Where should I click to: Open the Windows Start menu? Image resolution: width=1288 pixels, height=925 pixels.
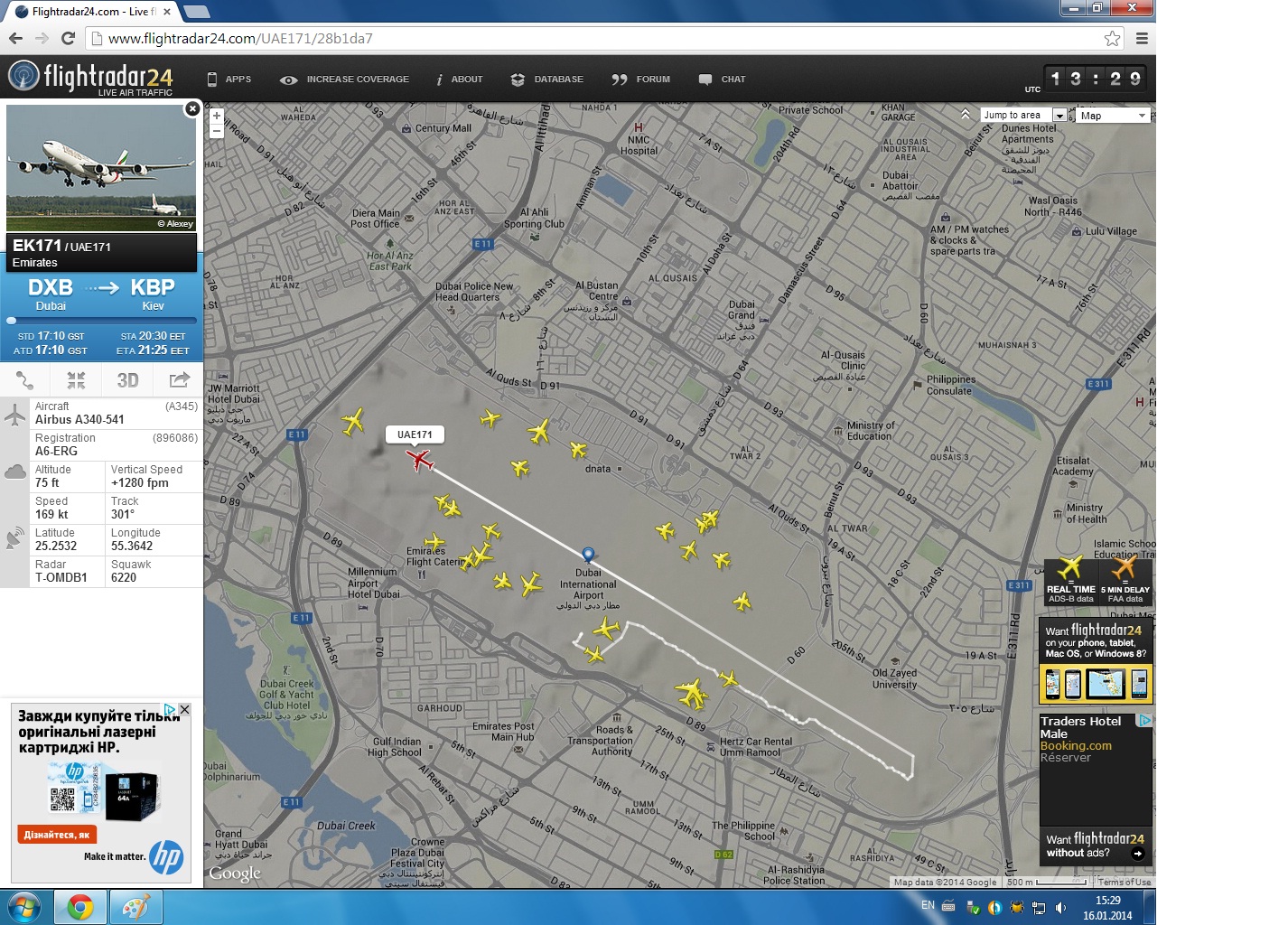point(23,907)
